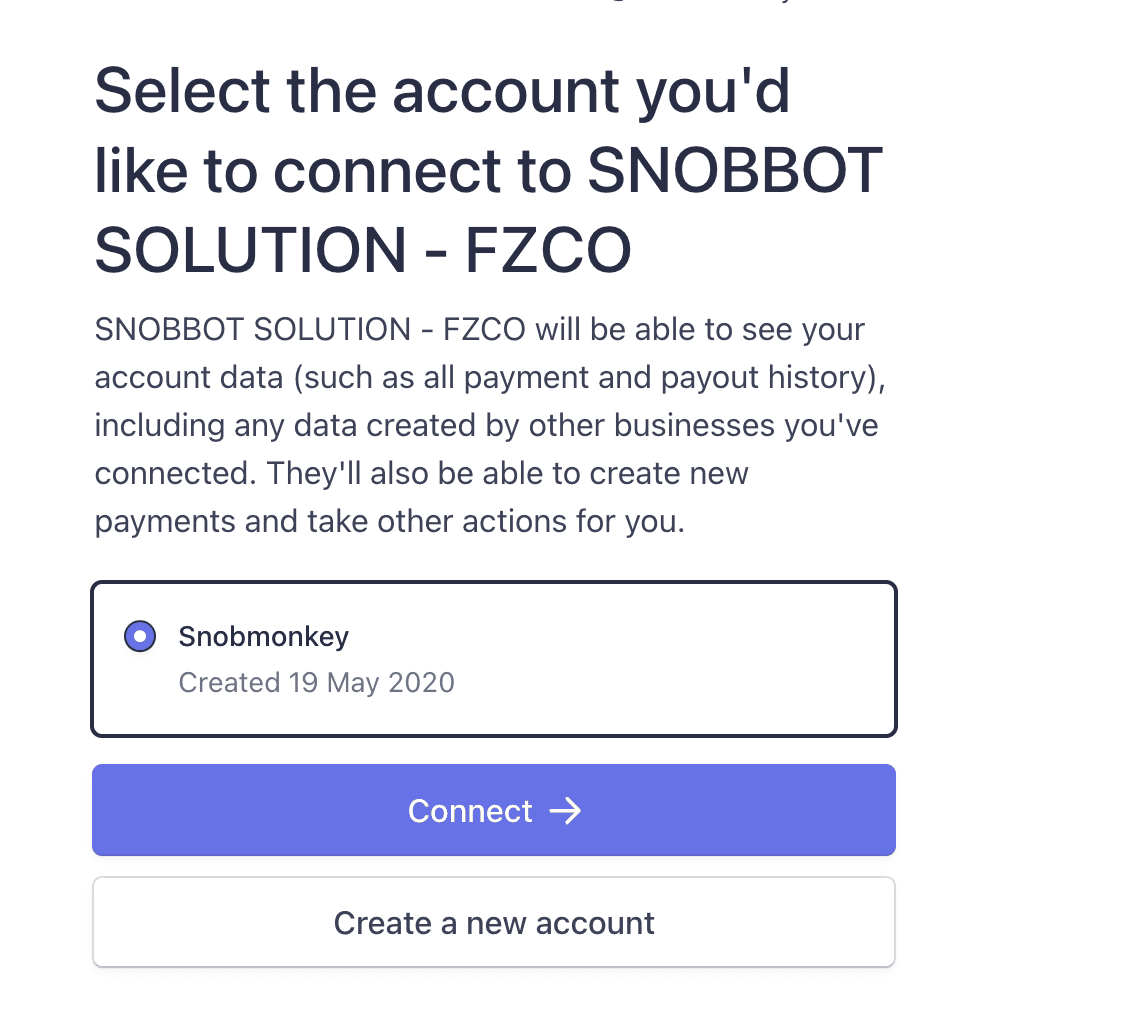Click the Select the account heading
This screenshot has width=1124, height=1016.
pyautogui.click(x=488, y=171)
